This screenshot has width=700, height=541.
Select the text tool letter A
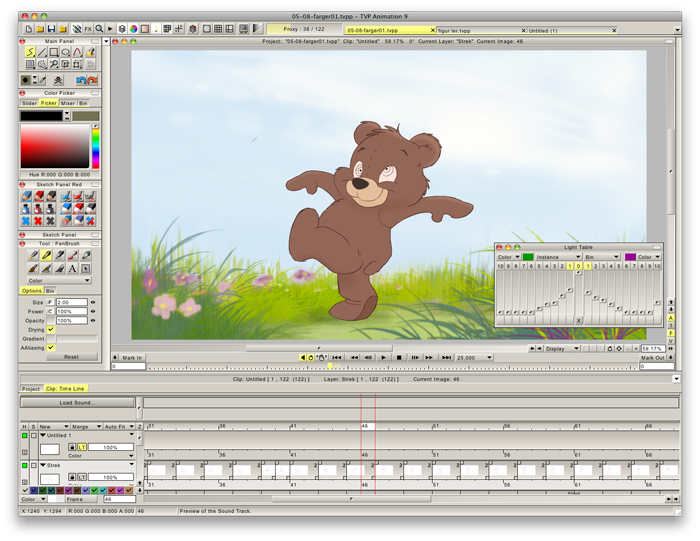tap(72, 268)
